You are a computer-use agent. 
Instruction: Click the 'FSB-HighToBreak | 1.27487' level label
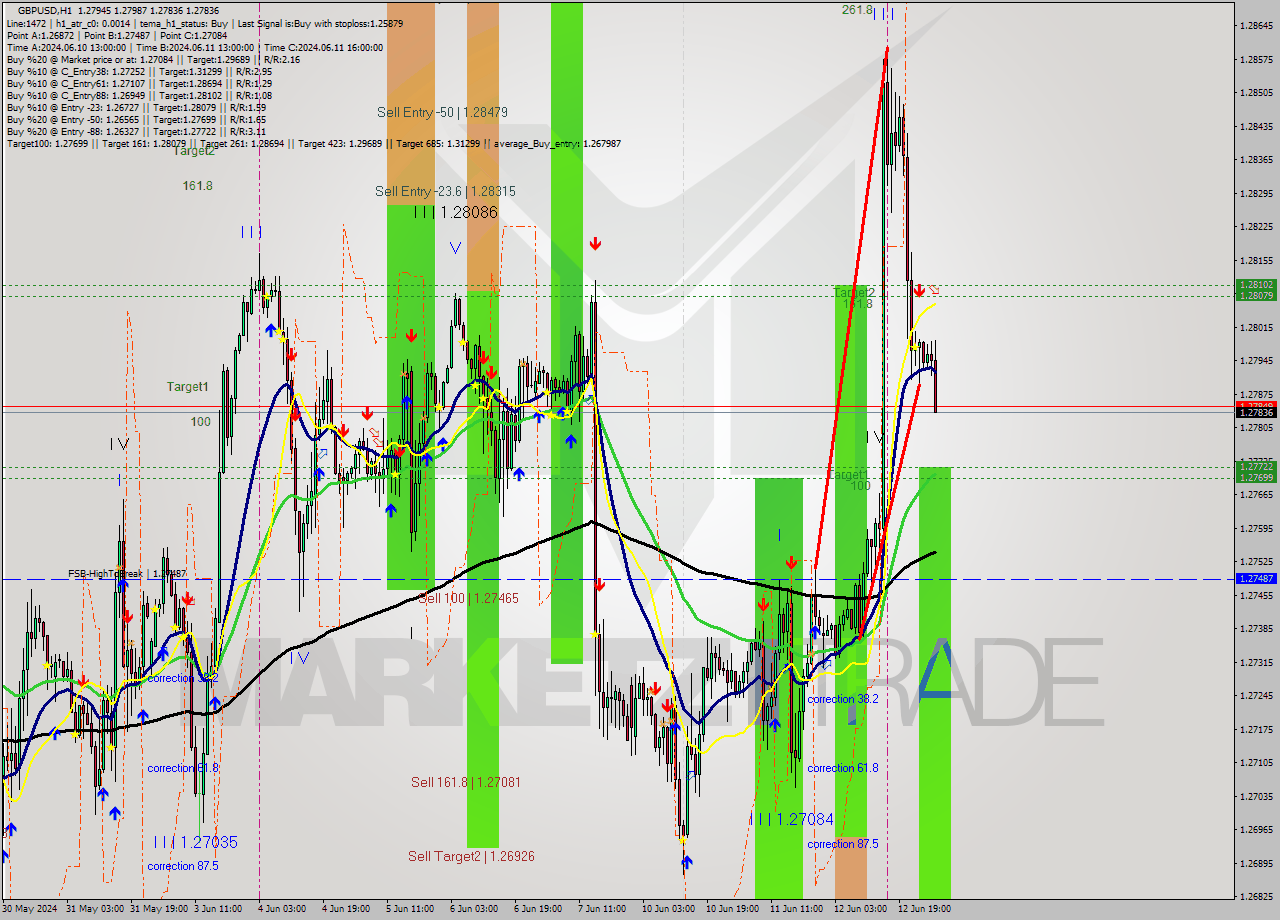[127, 574]
